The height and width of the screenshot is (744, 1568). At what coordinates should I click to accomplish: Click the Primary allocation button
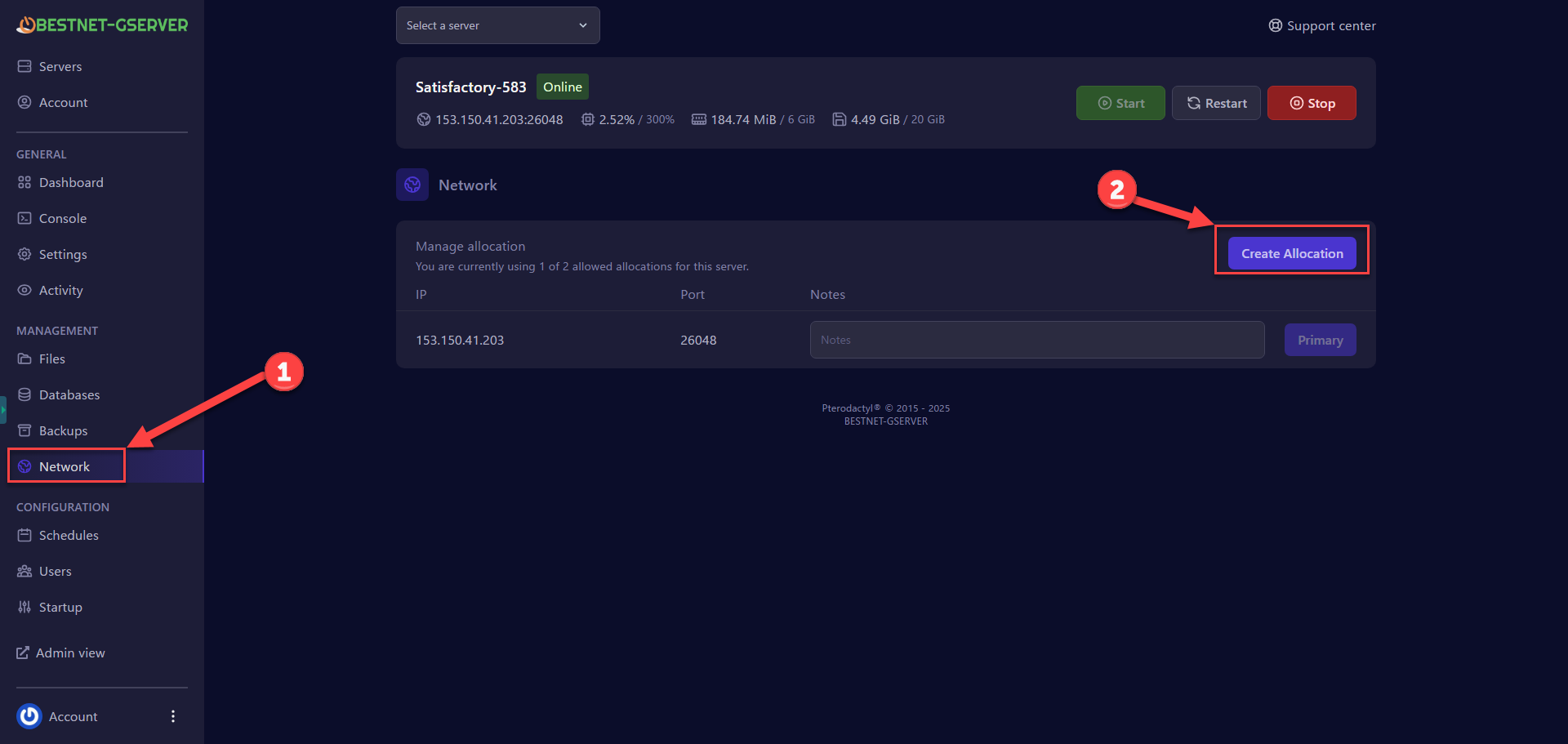[1321, 340]
